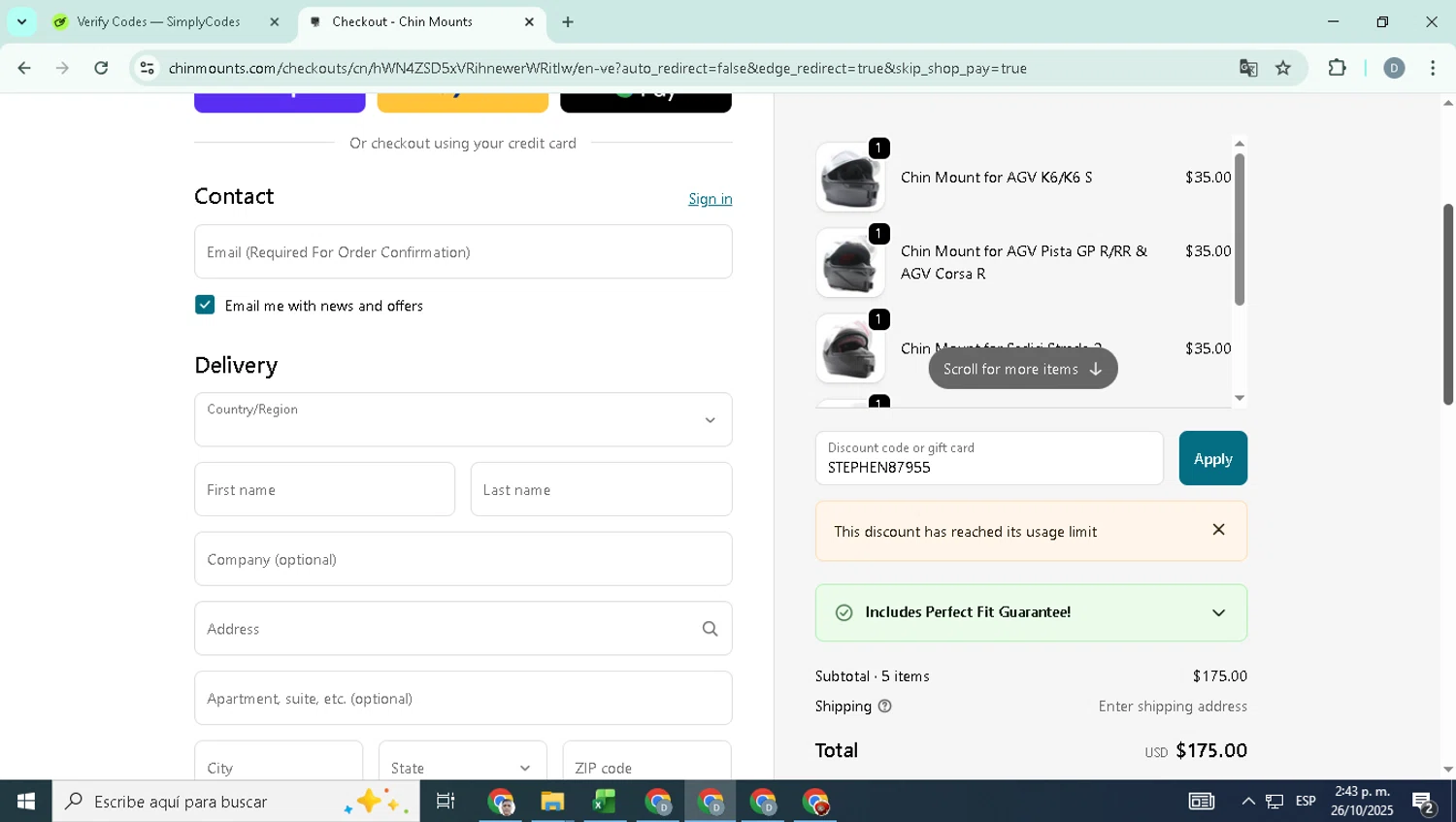Click the AGV K6/K6 S product thumbnail
Viewport: 1456px width, 822px height.
point(850,178)
